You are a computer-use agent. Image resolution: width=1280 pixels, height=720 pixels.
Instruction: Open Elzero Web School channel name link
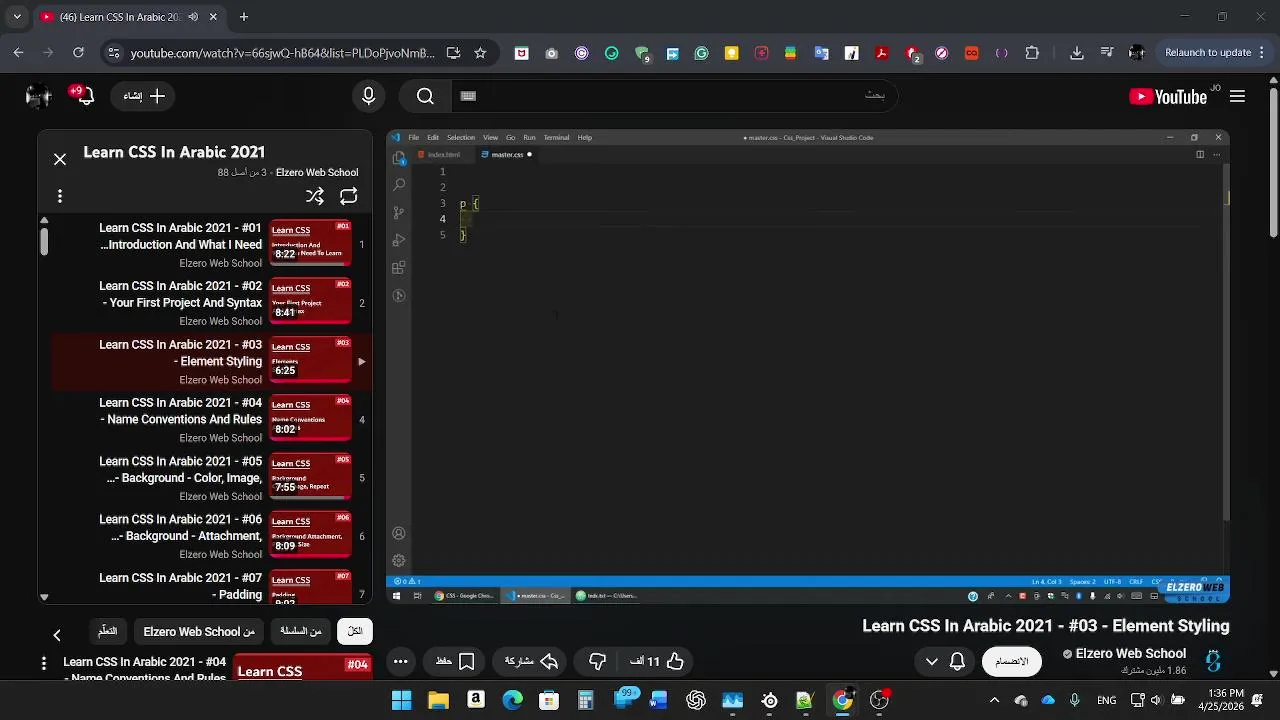click(1131, 653)
